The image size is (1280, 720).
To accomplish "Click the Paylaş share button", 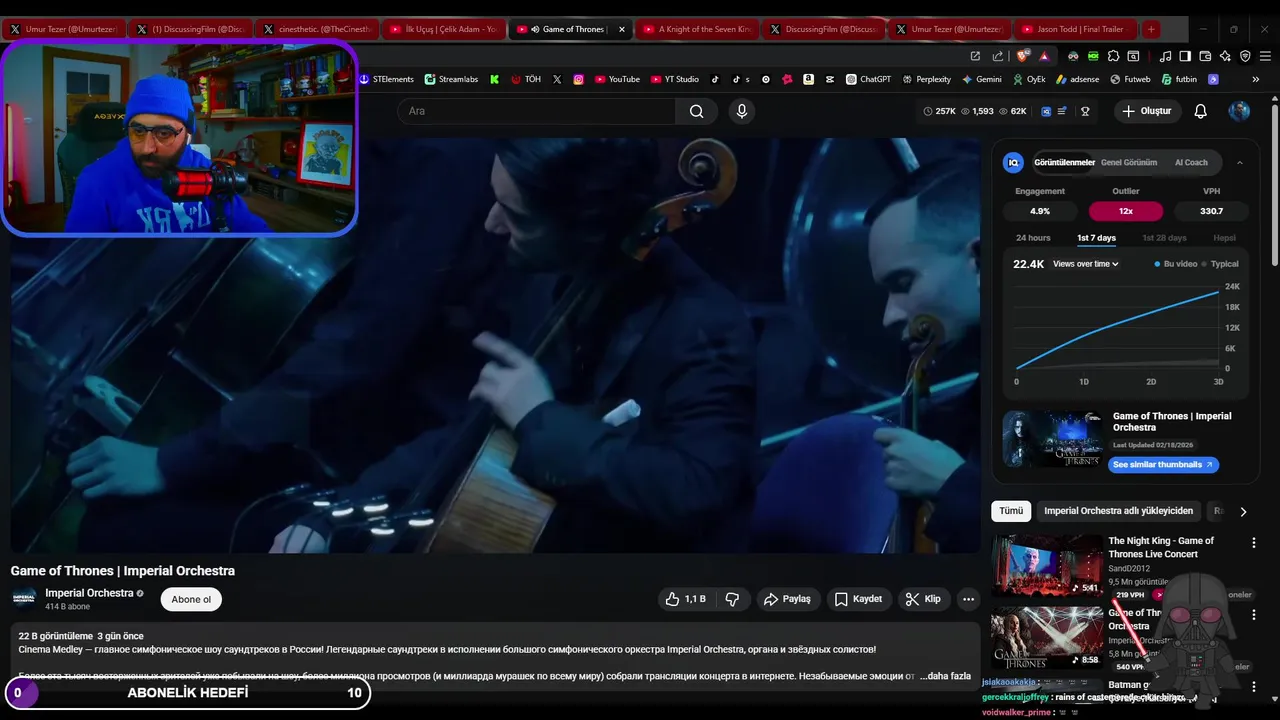I will 787,599.
